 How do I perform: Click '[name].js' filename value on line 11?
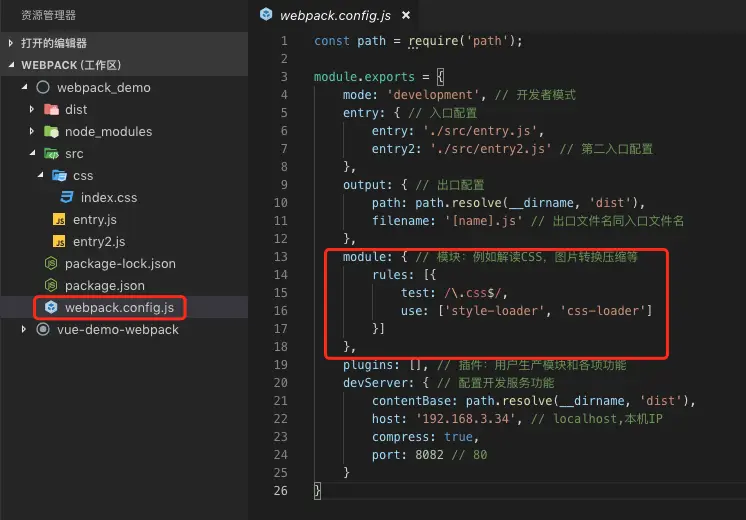click(x=483, y=221)
